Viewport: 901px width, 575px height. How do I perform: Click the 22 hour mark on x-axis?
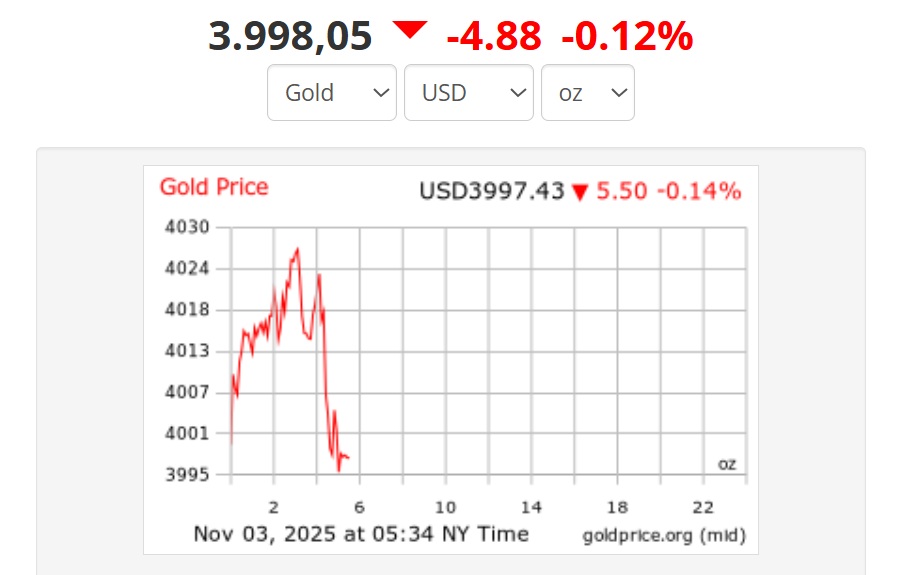coord(704,505)
